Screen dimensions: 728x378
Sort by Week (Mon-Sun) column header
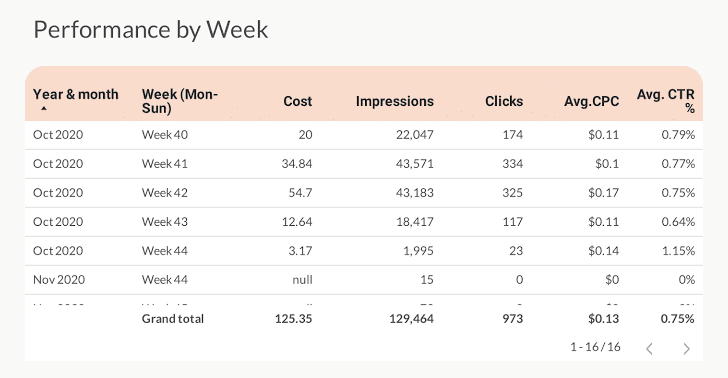pyautogui.click(x=180, y=101)
